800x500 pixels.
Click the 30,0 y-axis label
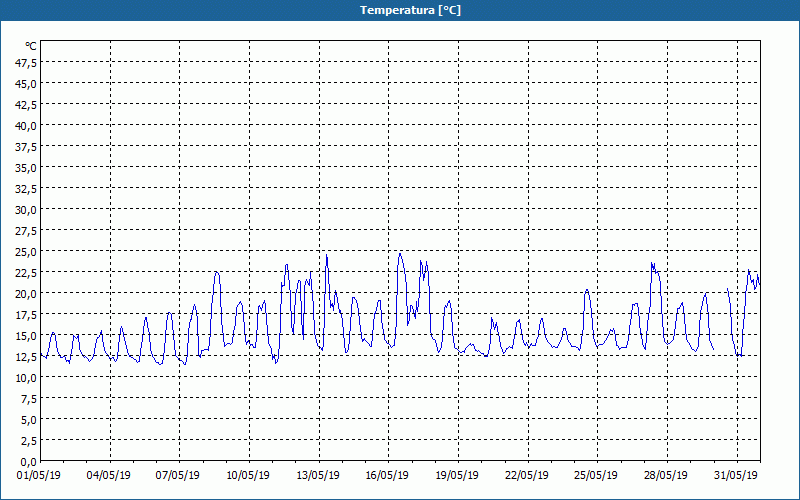point(27,210)
